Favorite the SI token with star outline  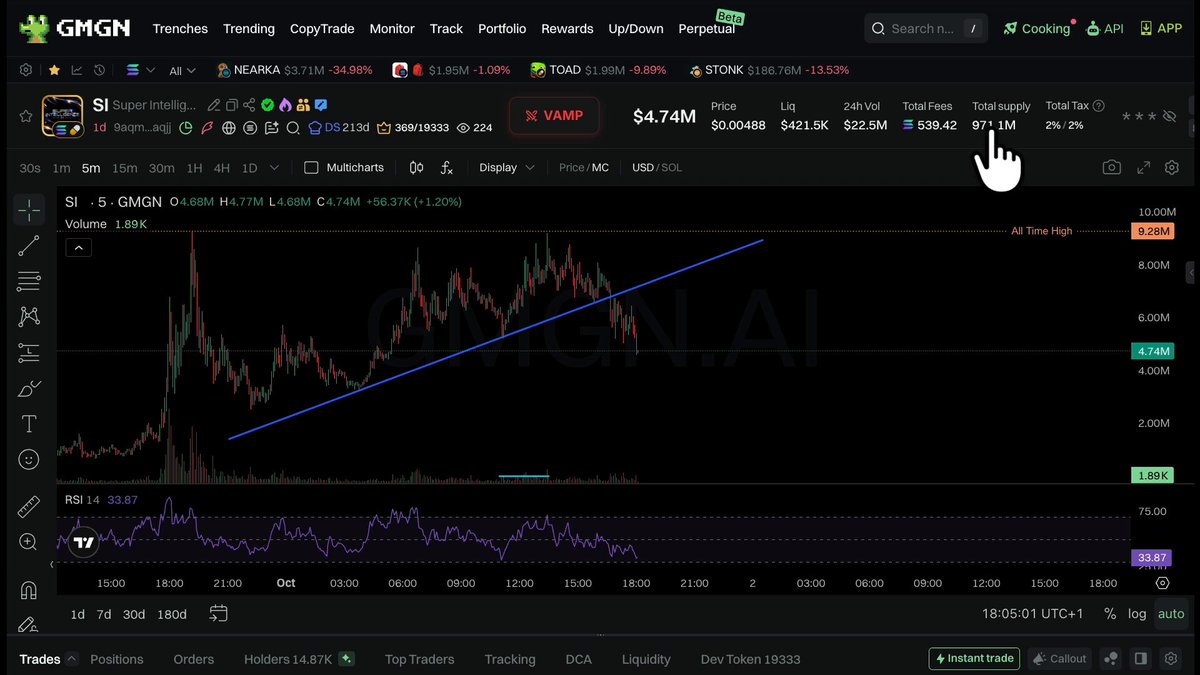(x=26, y=116)
